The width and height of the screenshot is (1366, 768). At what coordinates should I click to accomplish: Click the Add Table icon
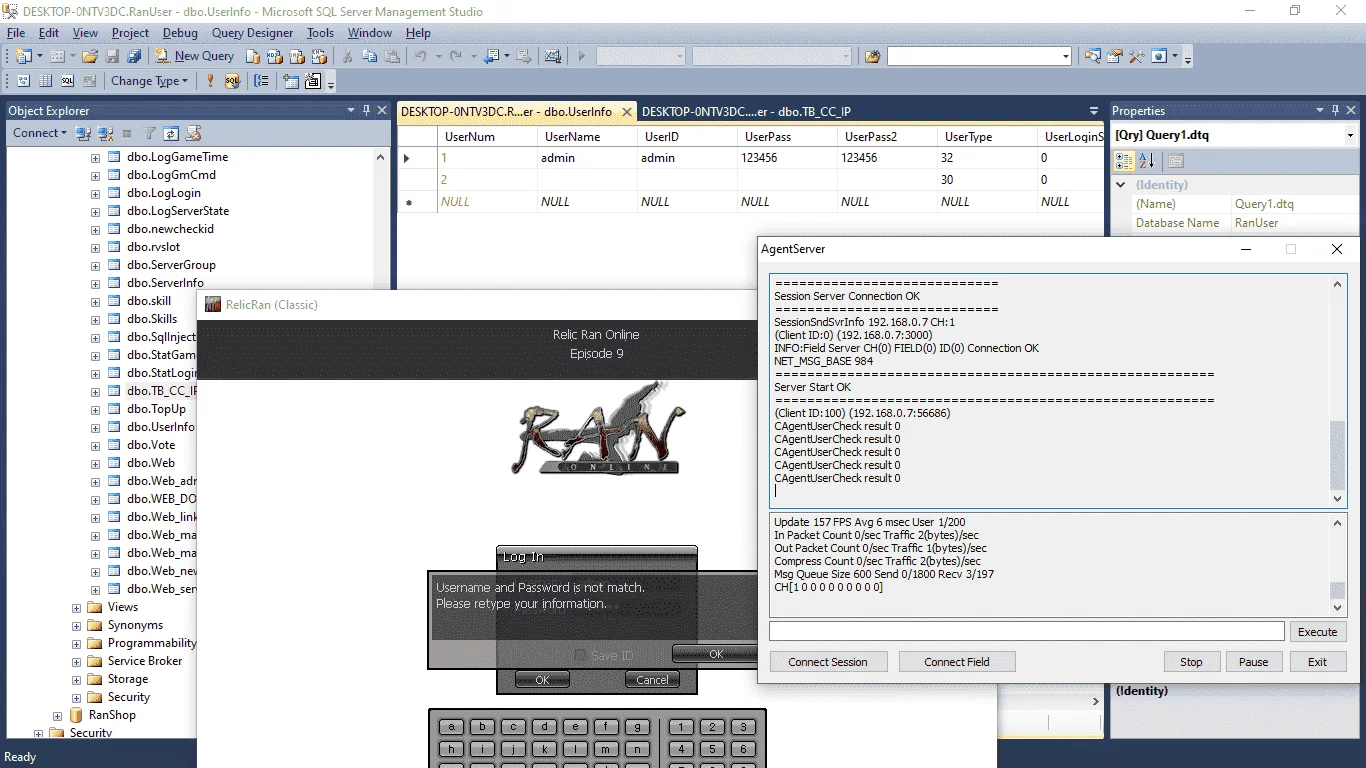tap(291, 81)
